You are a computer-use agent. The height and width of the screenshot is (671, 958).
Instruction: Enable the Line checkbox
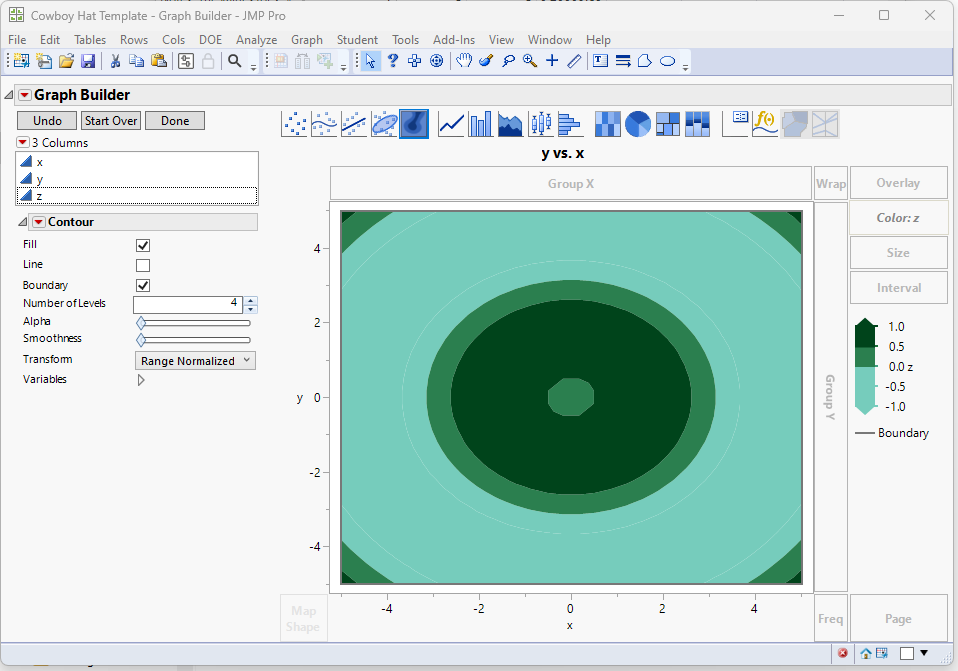click(x=143, y=265)
